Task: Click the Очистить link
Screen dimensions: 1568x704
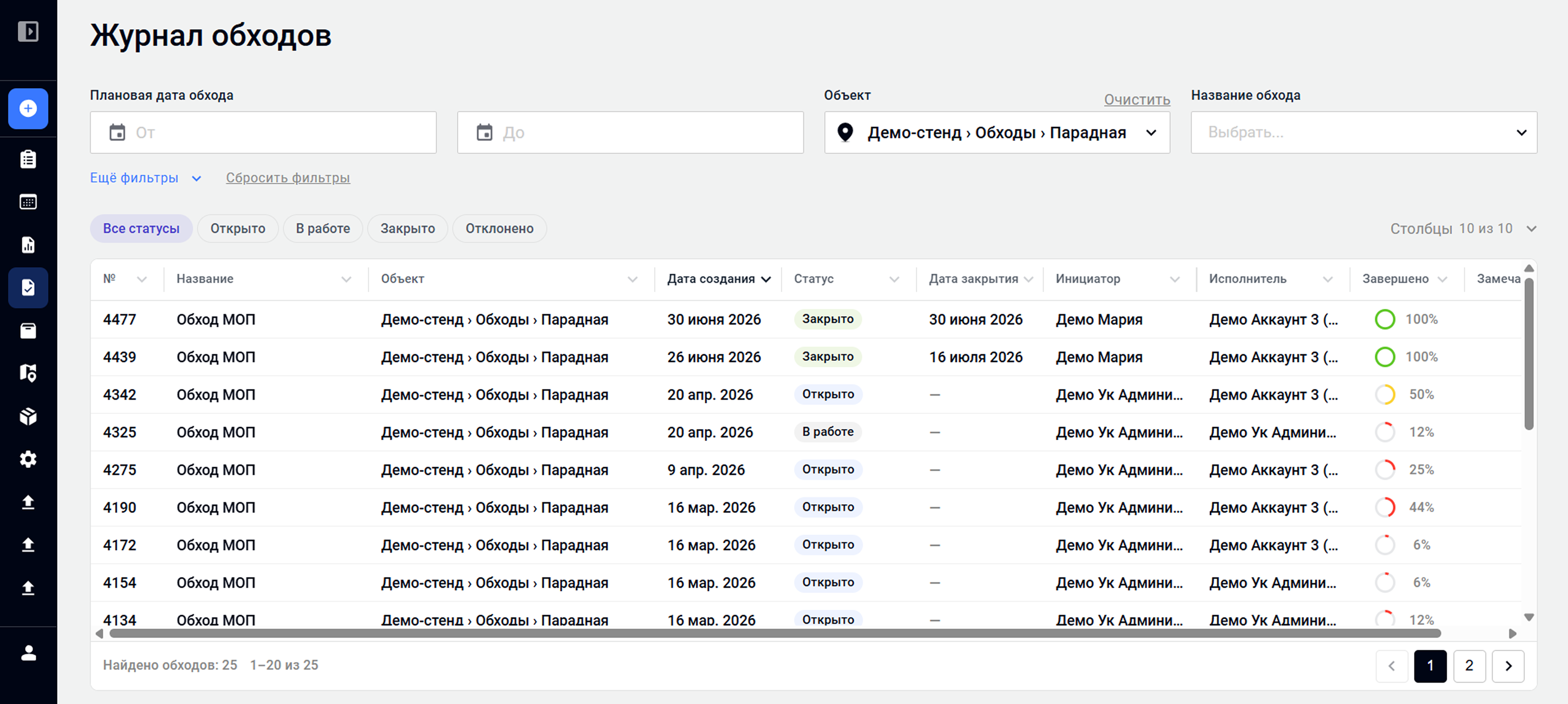Action: [1137, 100]
